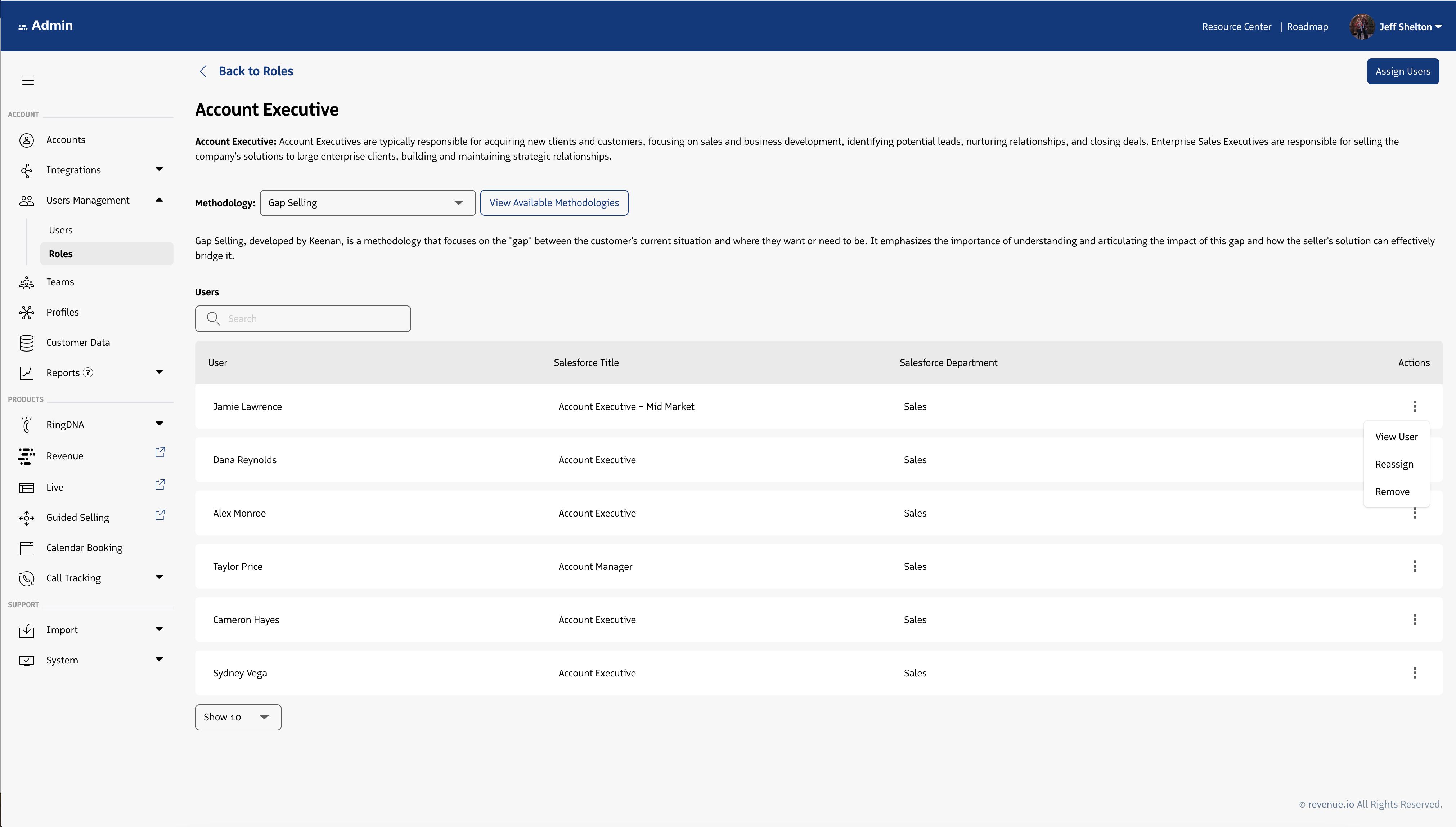
Task: Select Reassign from the actions menu
Action: tap(1394, 464)
